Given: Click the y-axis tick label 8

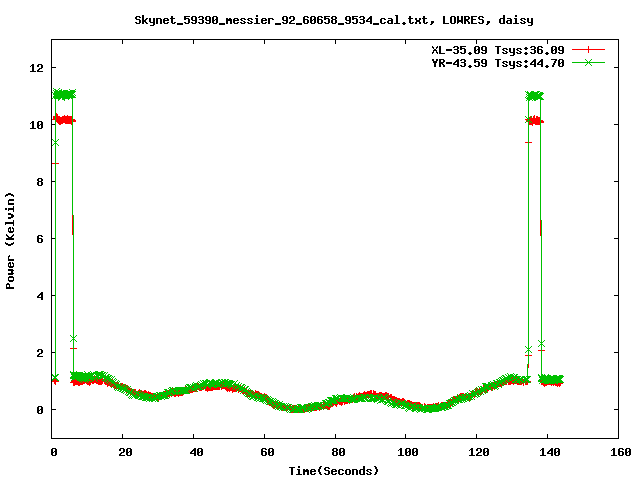Looking at the screenshot, I should tap(40, 182).
